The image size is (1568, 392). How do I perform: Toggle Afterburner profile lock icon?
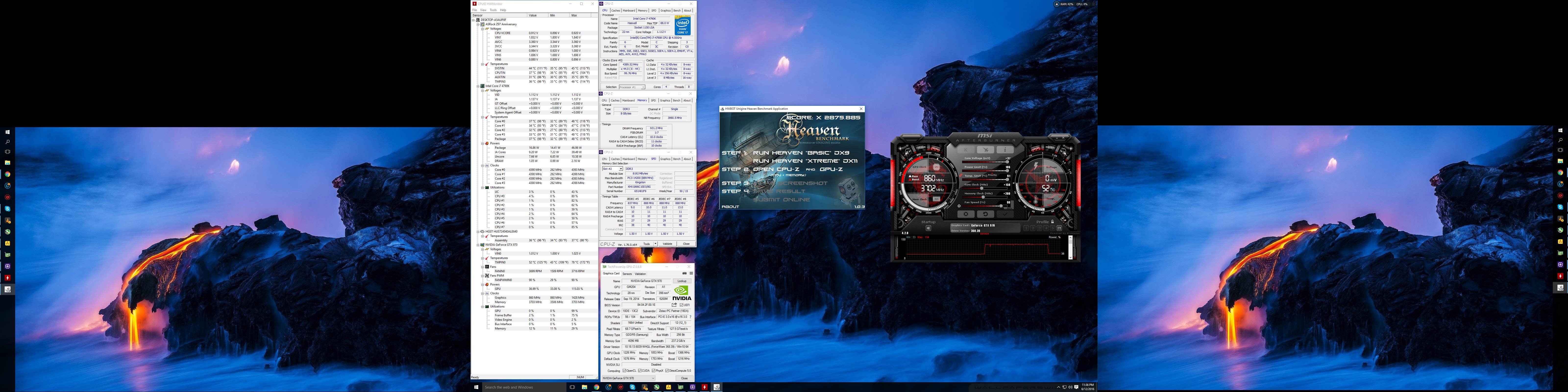point(1053,221)
